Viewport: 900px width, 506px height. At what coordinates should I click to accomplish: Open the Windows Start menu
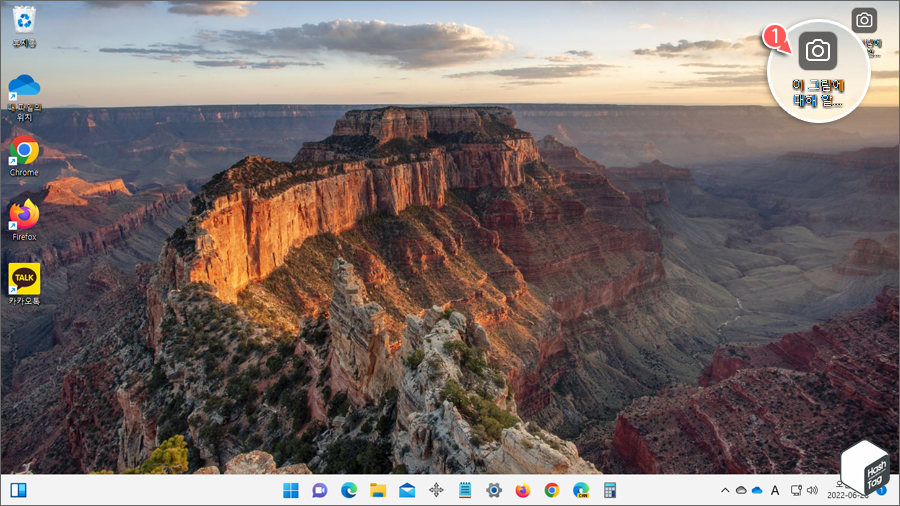pyautogui.click(x=291, y=490)
